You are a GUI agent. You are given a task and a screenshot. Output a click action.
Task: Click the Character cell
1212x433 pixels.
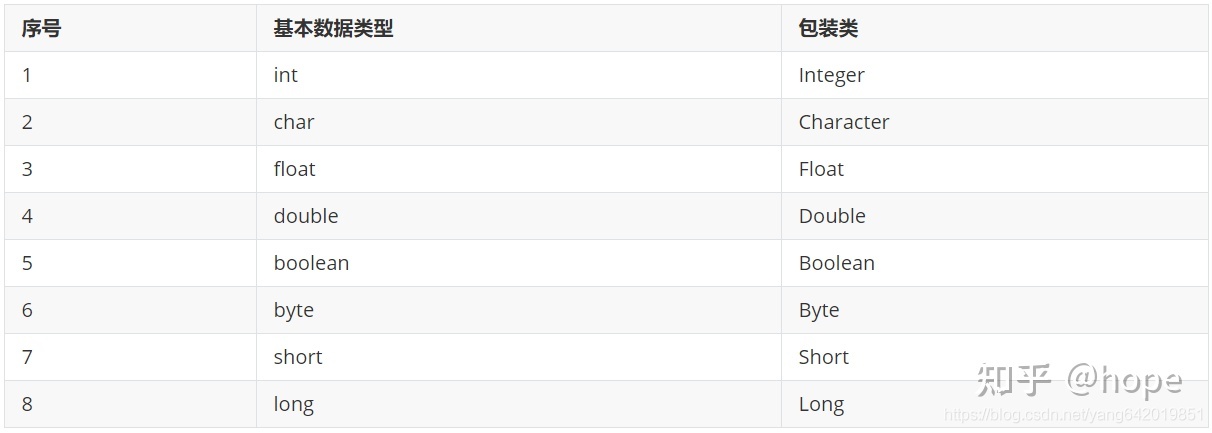(x=843, y=122)
